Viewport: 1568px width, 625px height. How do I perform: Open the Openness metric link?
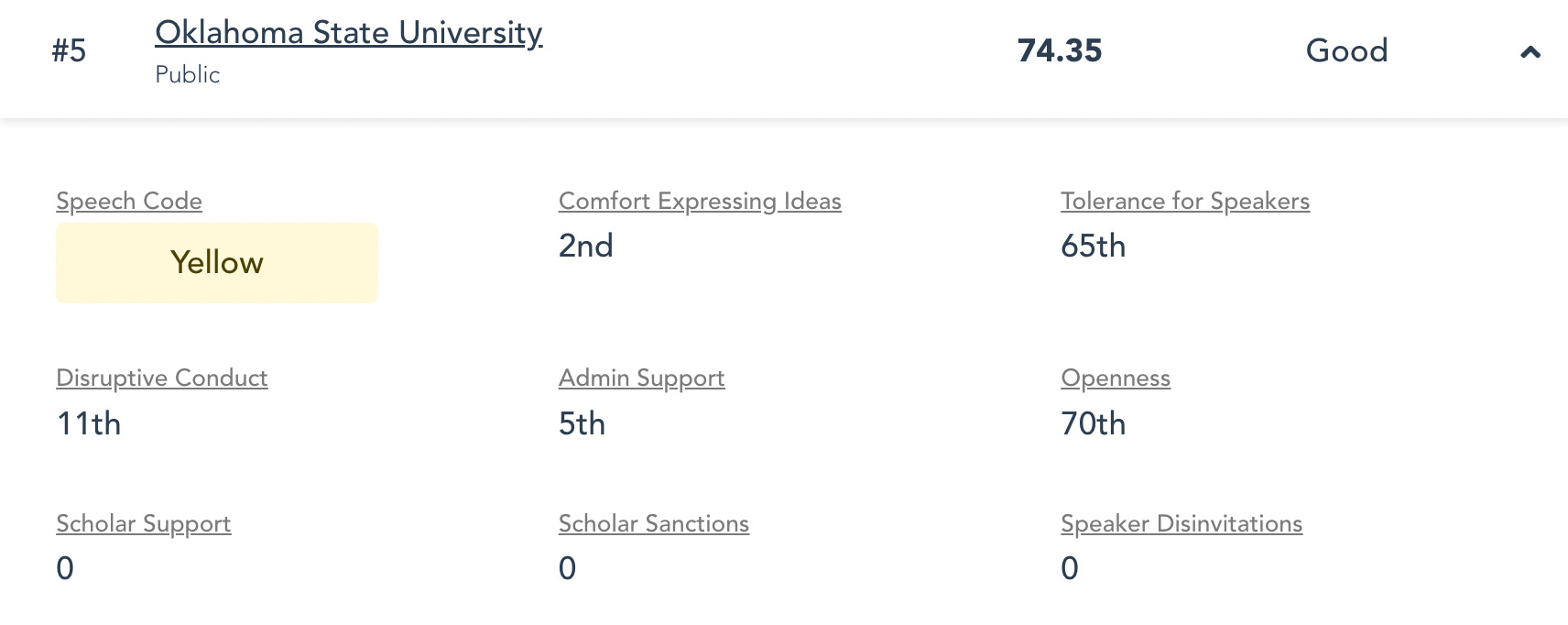(1116, 378)
